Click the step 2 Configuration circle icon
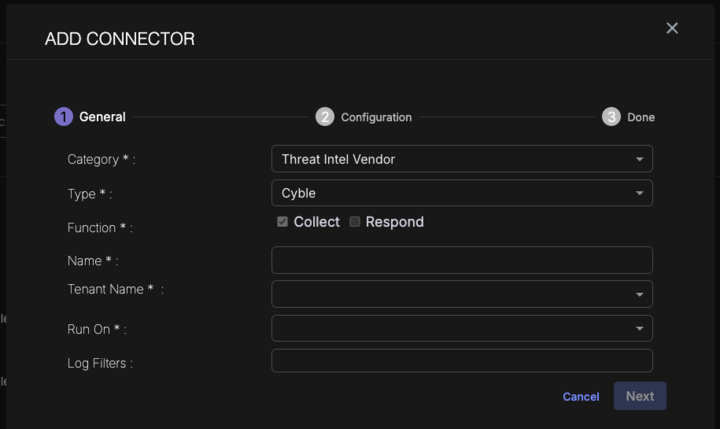This screenshot has height=429, width=720. coord(325,117)
